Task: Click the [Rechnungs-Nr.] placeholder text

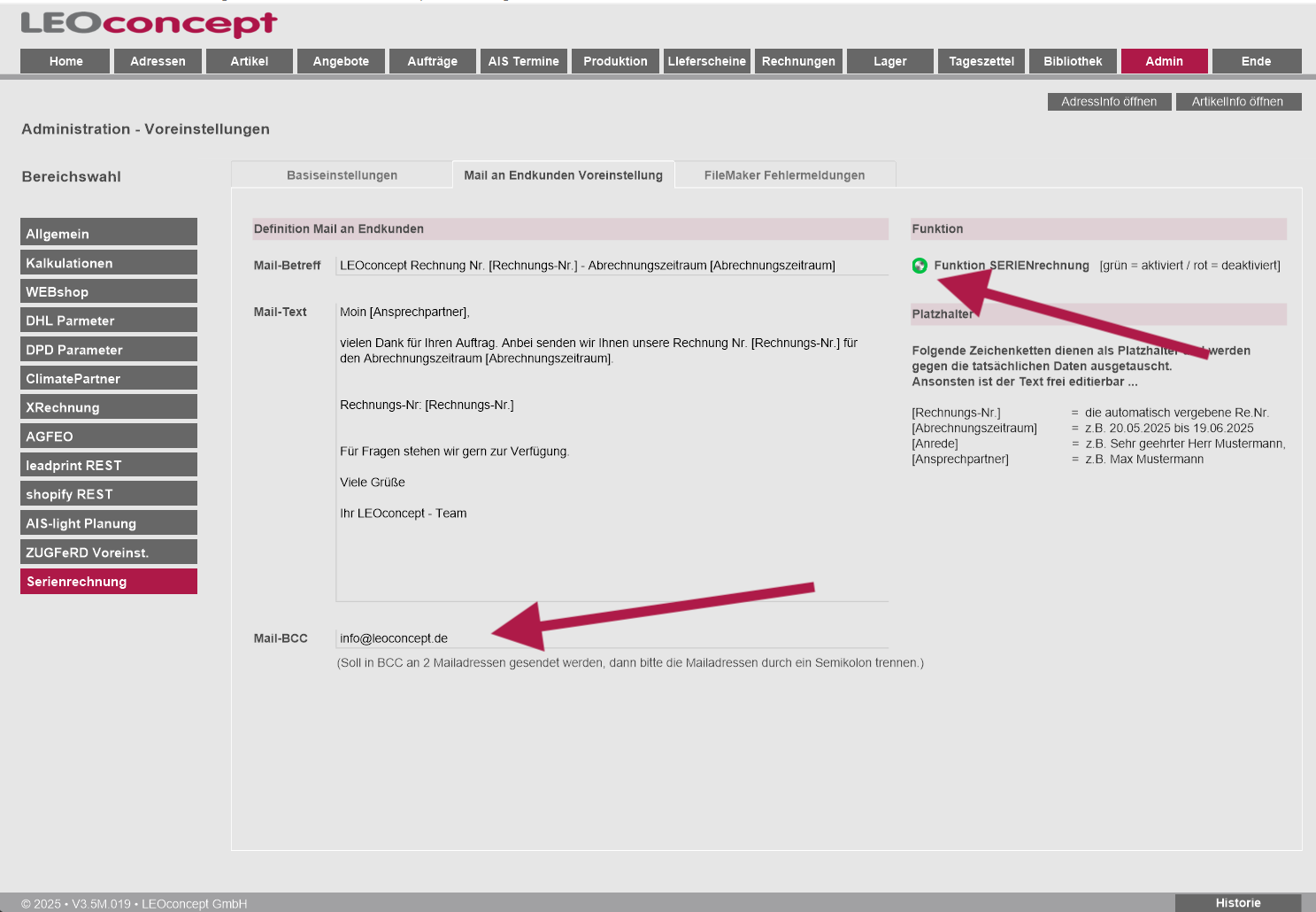Action: pos(956,413)
